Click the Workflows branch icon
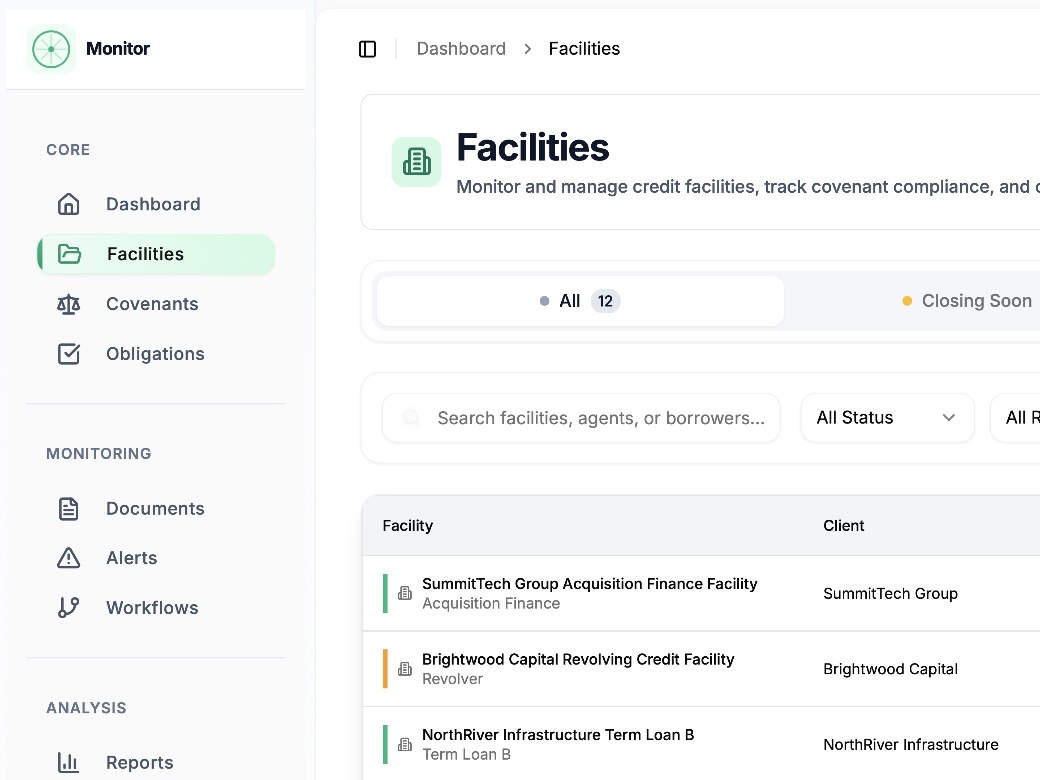The image size is (1040, 780). [68, 607]
